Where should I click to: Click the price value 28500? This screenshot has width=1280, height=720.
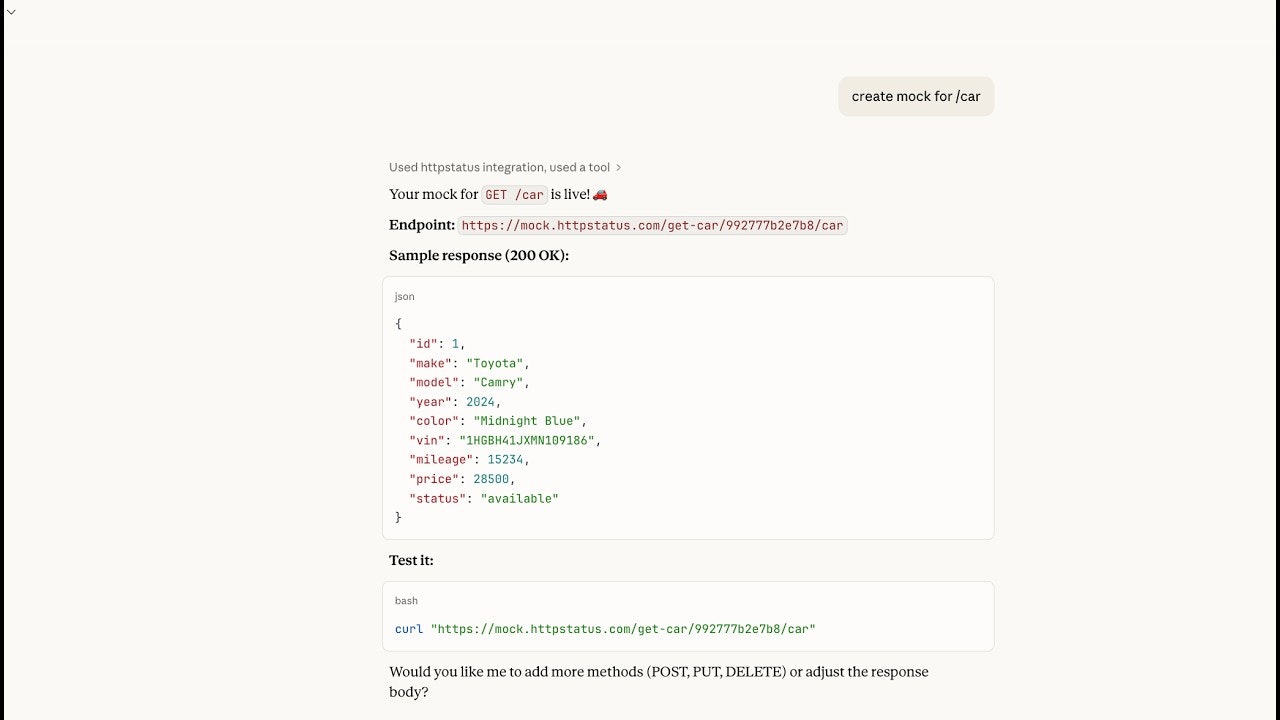tap(491, 478)
